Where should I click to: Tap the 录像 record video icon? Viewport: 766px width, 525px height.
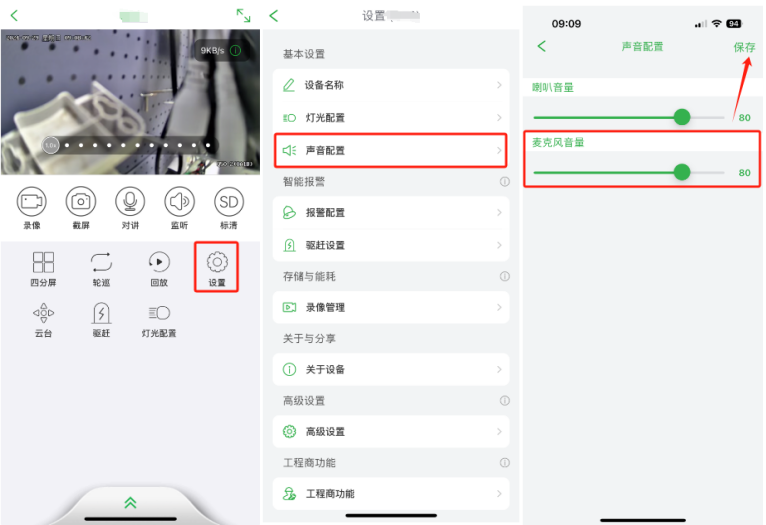pos(32,201)
